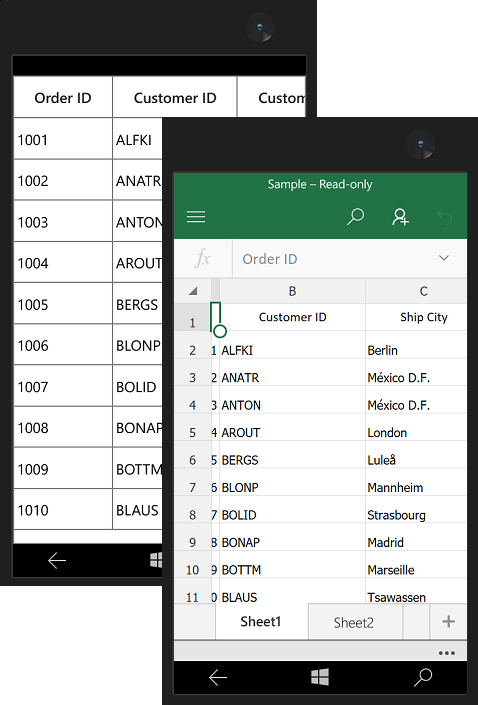Select BOLID cell in rear grid
The height and width of the screenshot is (705, 478).
(x=138, y=386)
